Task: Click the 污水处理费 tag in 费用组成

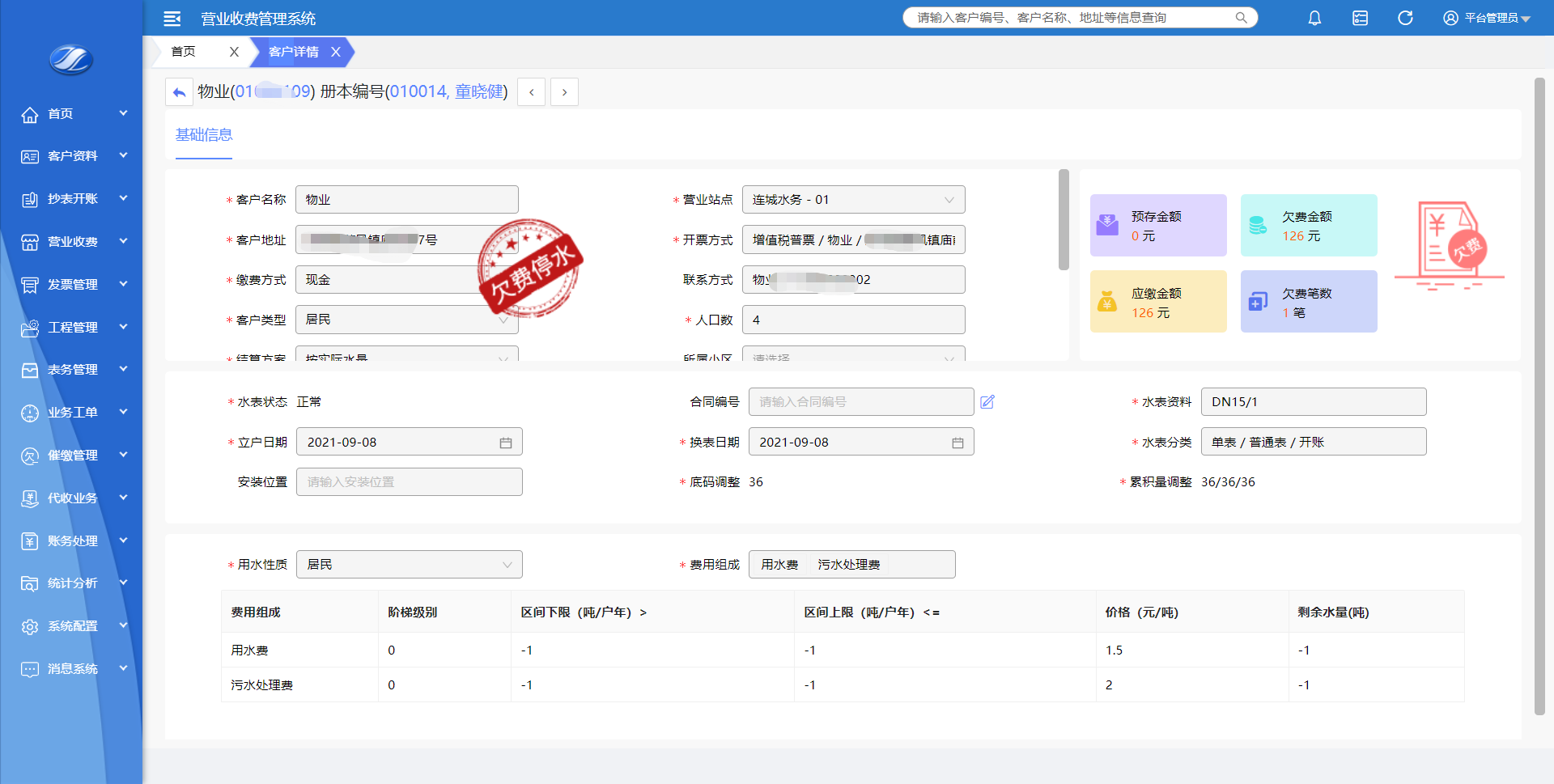Action: [848, 565]
